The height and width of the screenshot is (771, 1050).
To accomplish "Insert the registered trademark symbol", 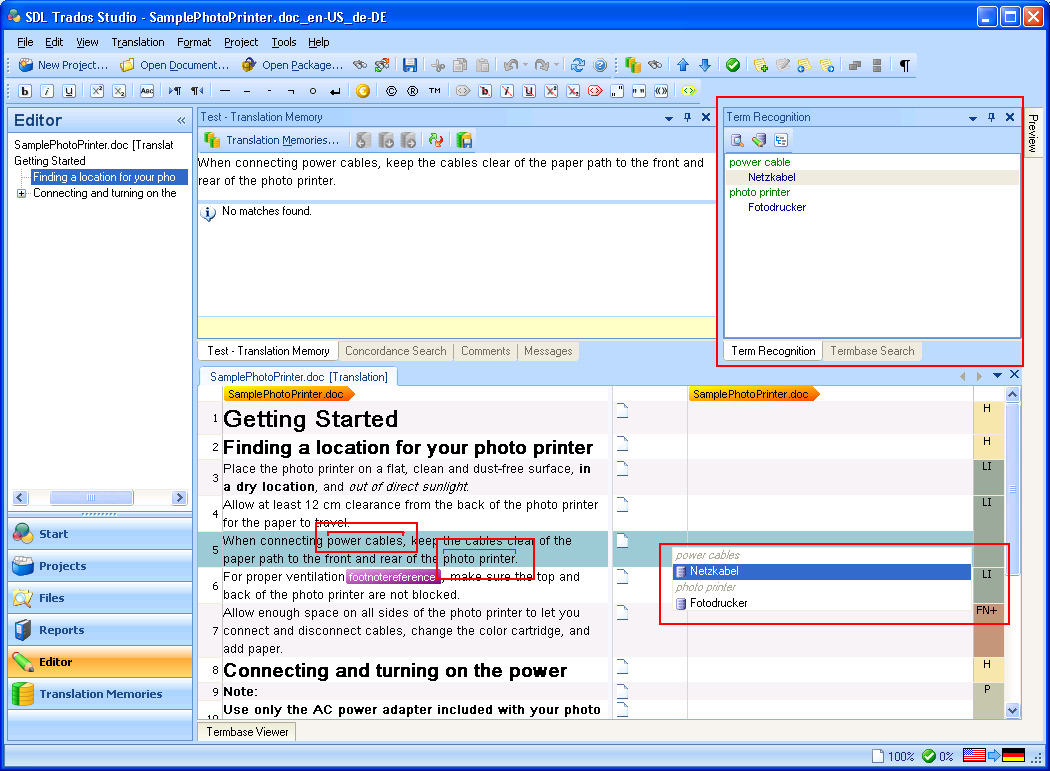I will 412,91.
